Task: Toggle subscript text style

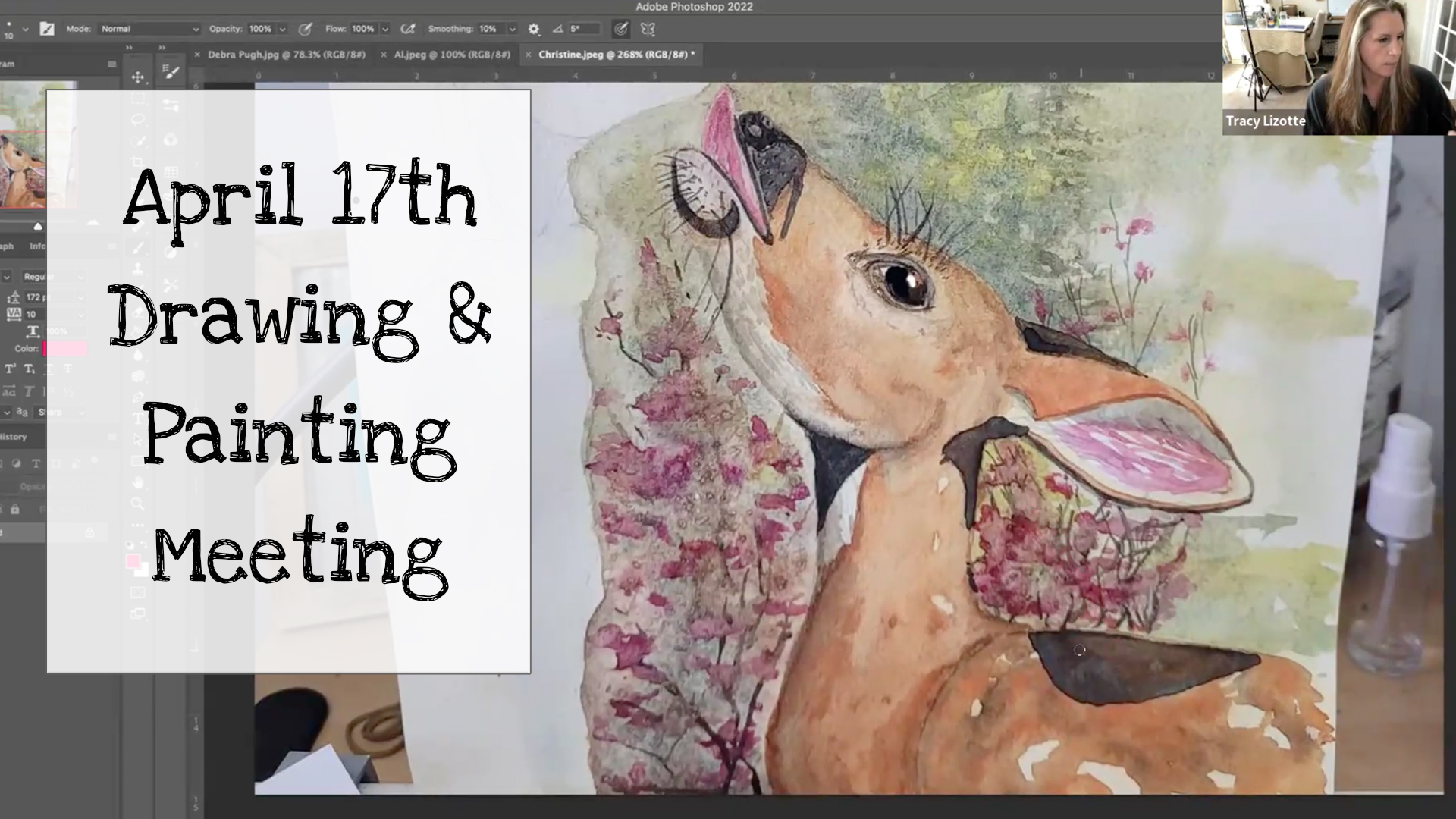Action: pos(29,369)
